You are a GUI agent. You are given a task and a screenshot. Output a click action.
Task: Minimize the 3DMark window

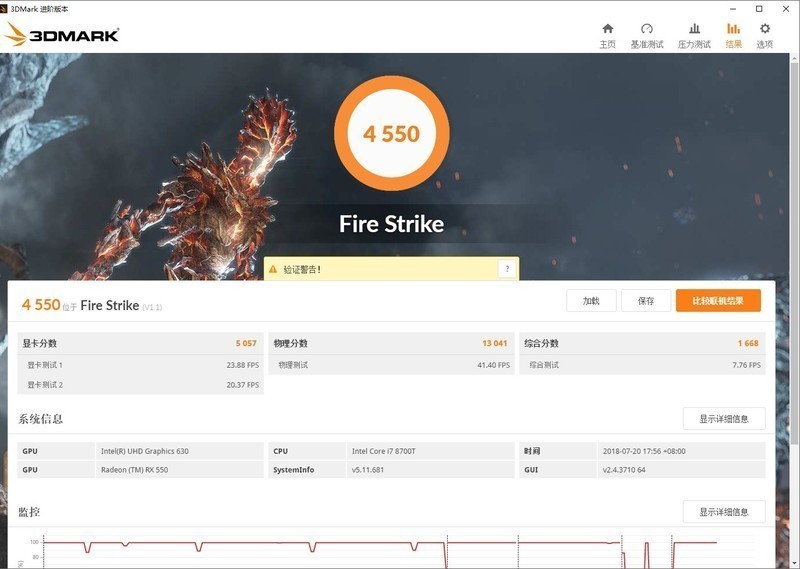[x=733, y=9]
